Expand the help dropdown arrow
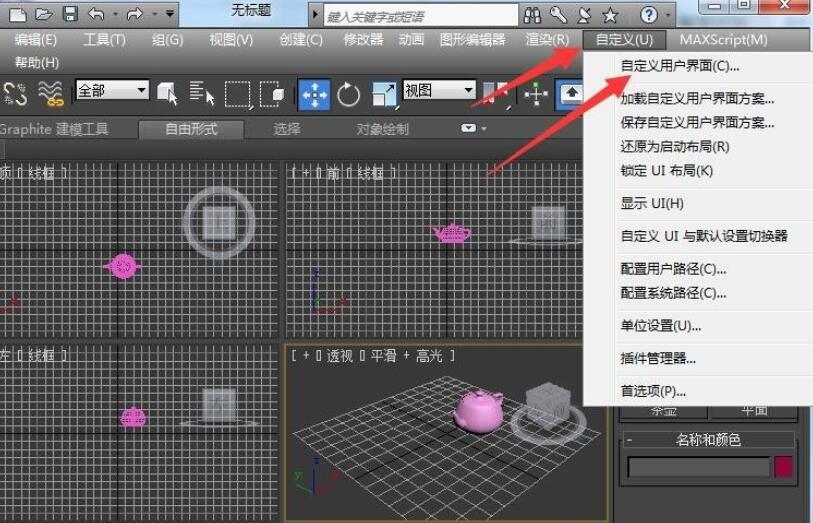The image size is (813, 523). point(667,16)
